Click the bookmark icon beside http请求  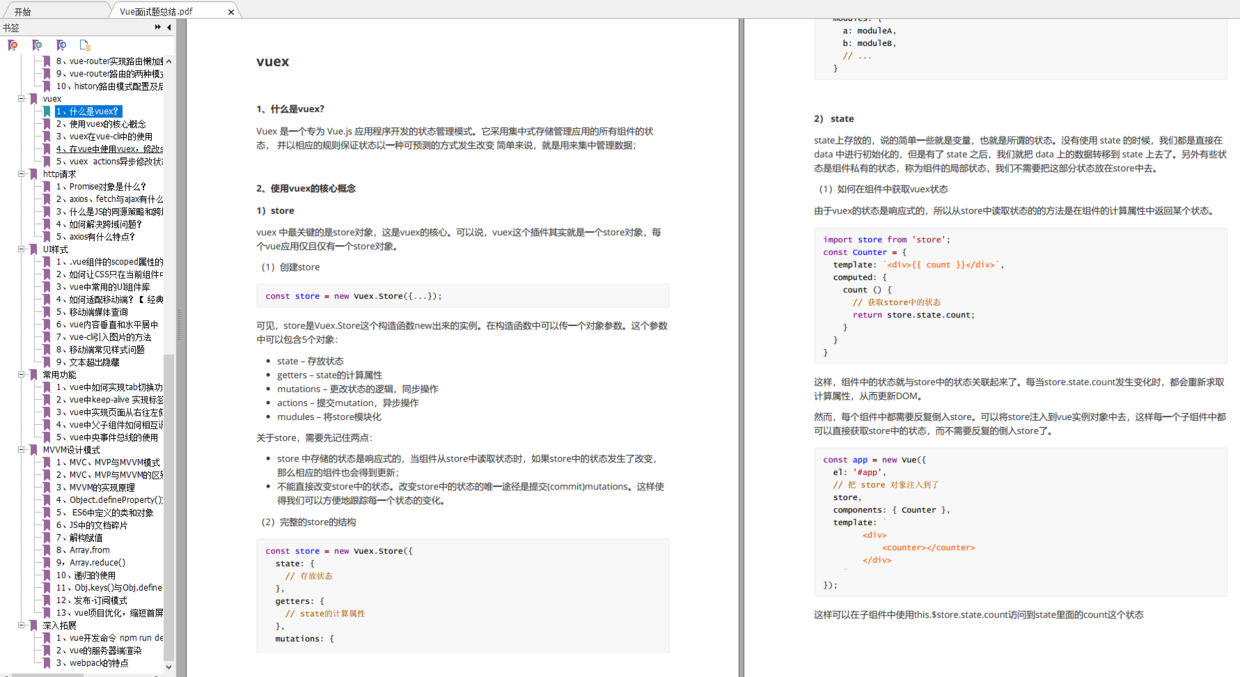point(34,174)
